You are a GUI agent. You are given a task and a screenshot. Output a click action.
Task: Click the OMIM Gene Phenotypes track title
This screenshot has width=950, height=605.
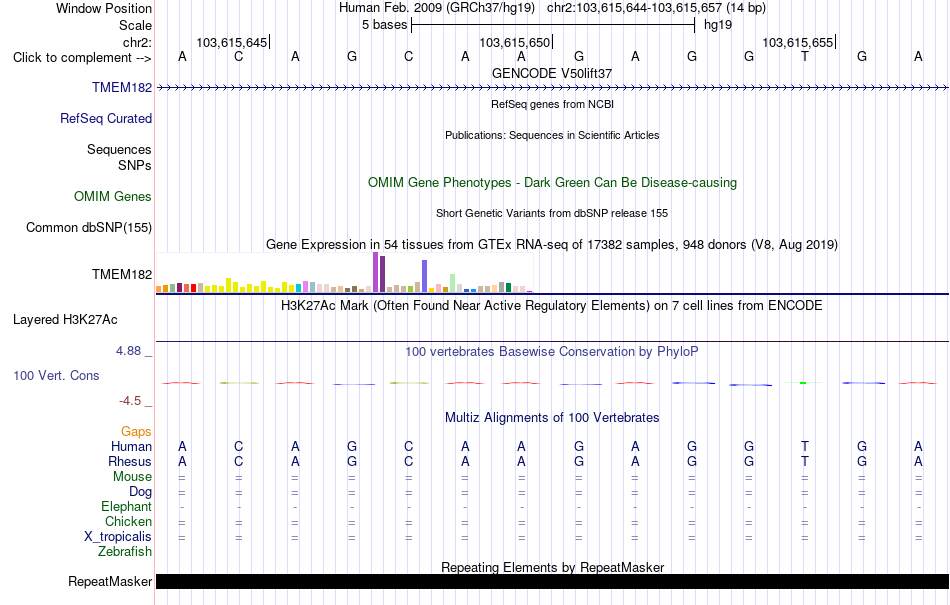(552, 182)
